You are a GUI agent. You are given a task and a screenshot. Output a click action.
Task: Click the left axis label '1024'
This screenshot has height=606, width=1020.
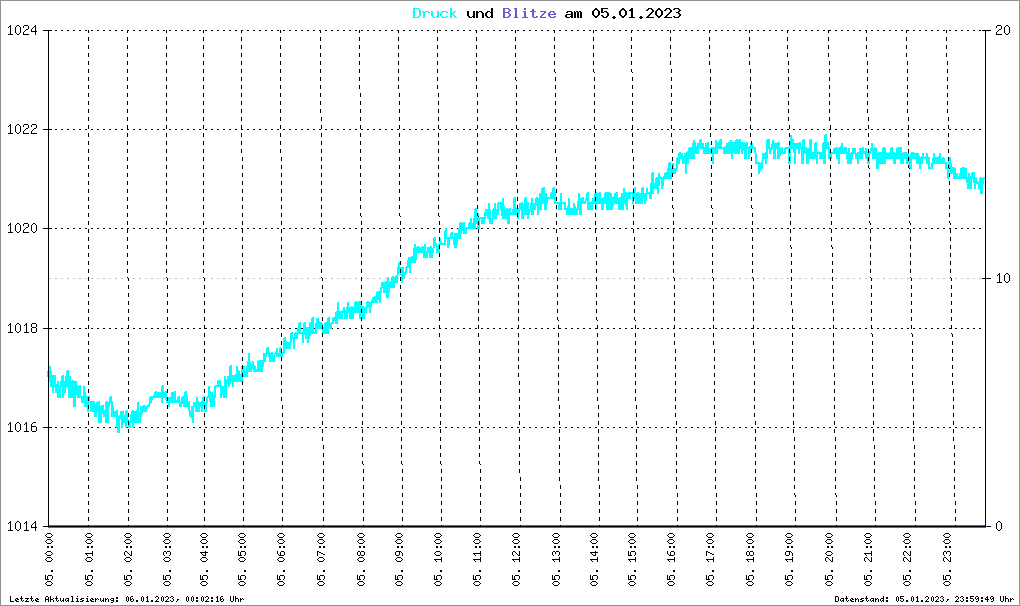20,31
